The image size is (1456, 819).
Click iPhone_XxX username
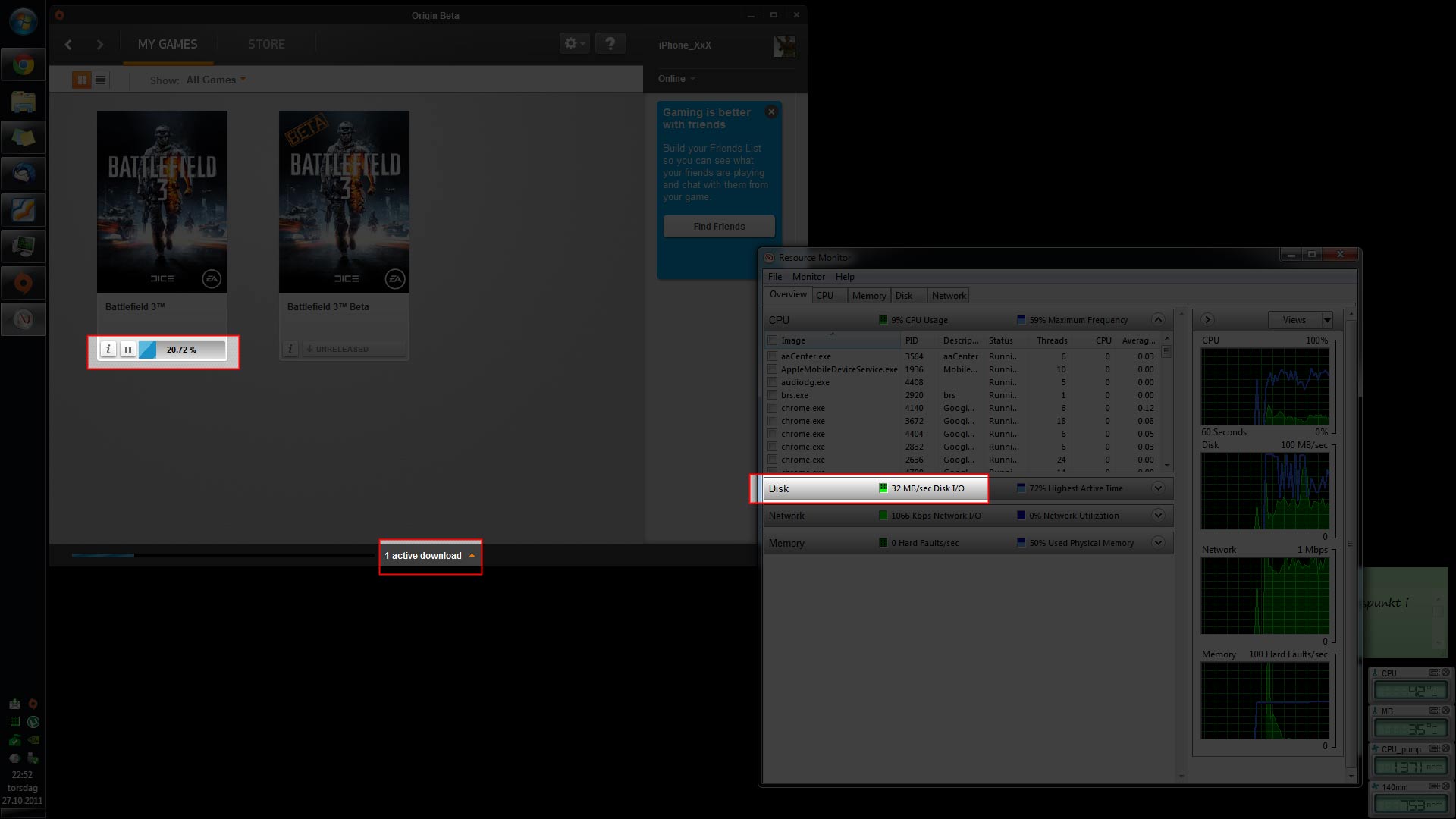tap(685, 45)
